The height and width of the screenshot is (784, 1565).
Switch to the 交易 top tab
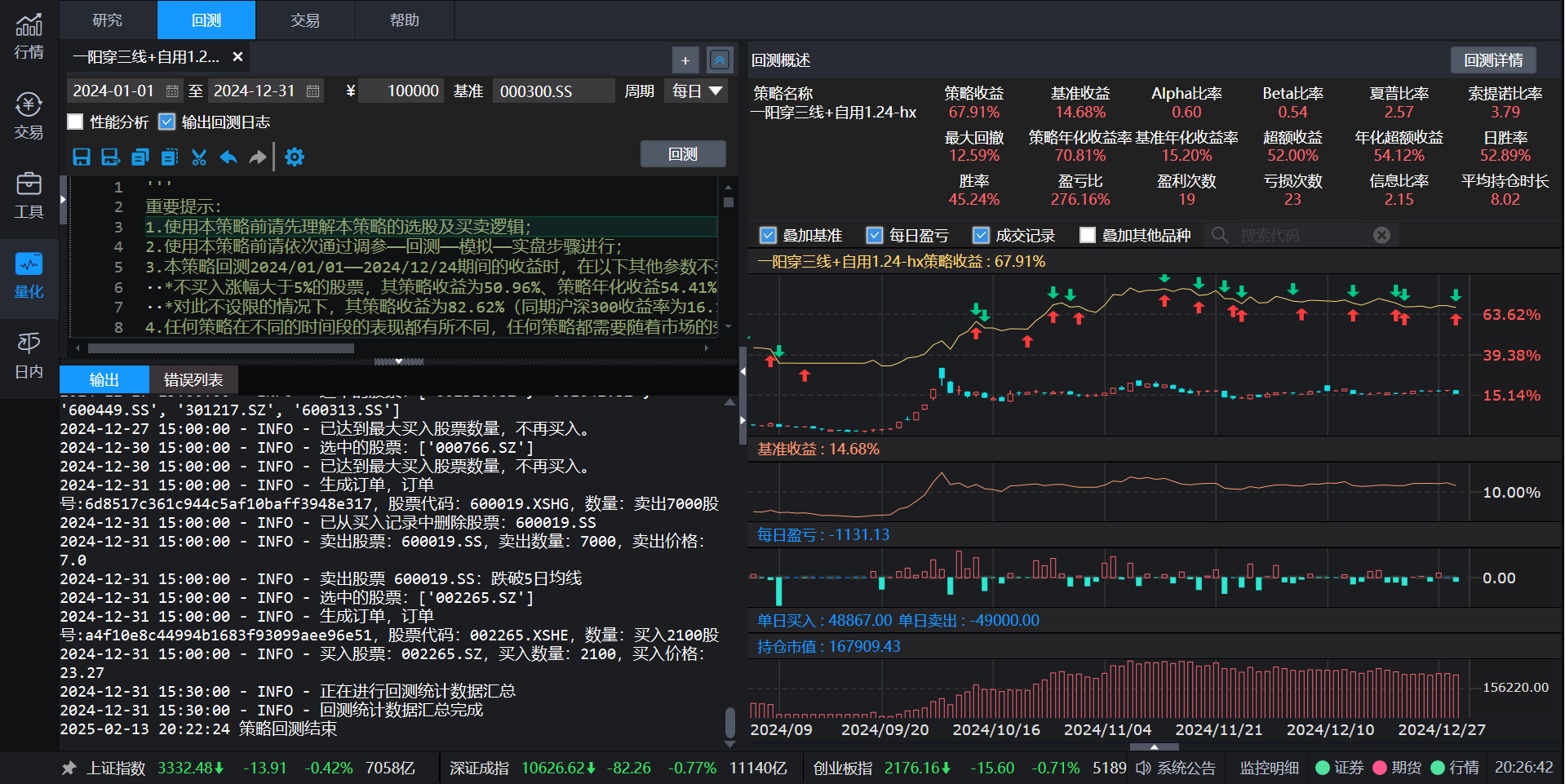[305, 20]
